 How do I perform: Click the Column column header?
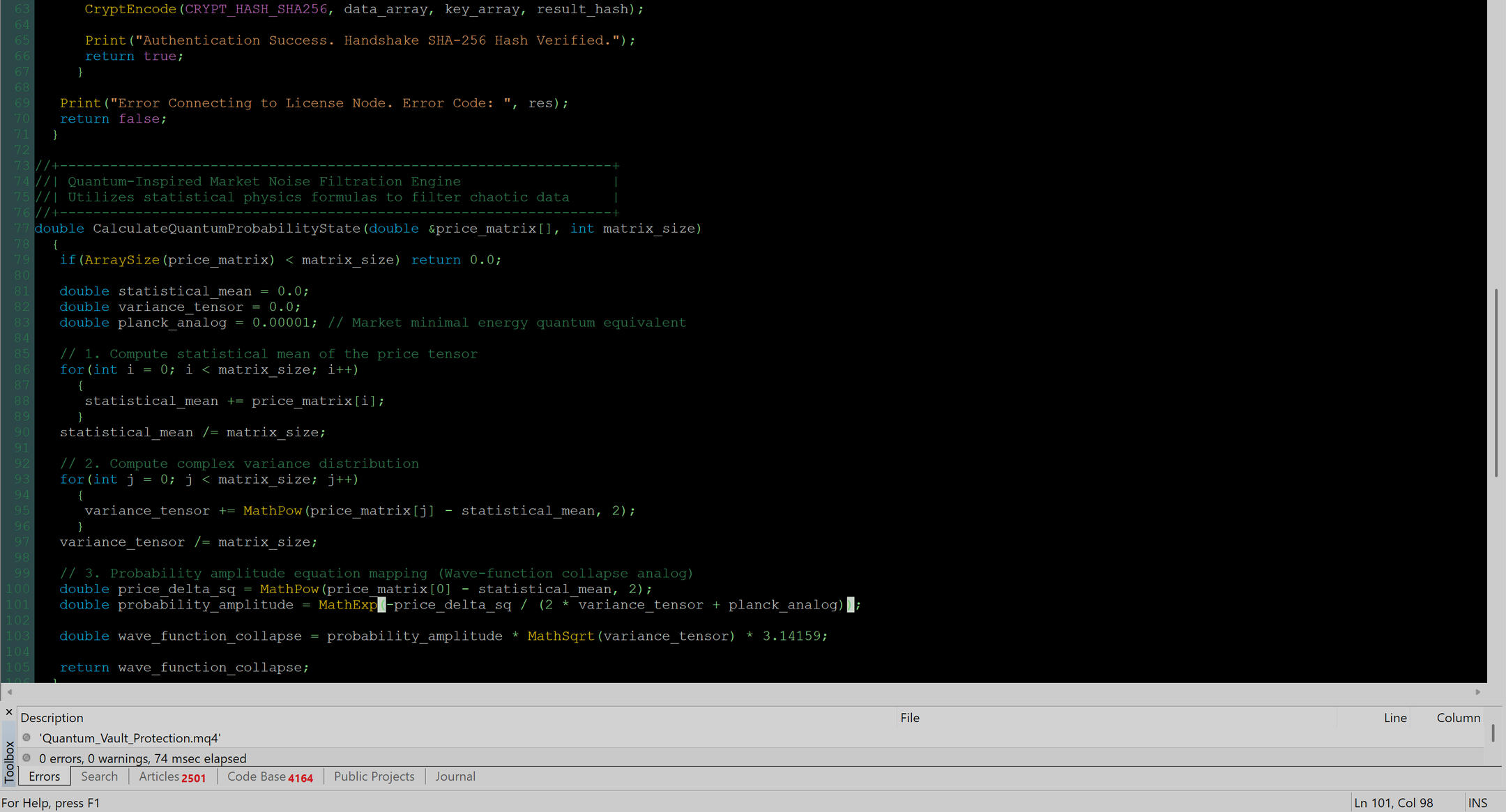click(1458, 718)
